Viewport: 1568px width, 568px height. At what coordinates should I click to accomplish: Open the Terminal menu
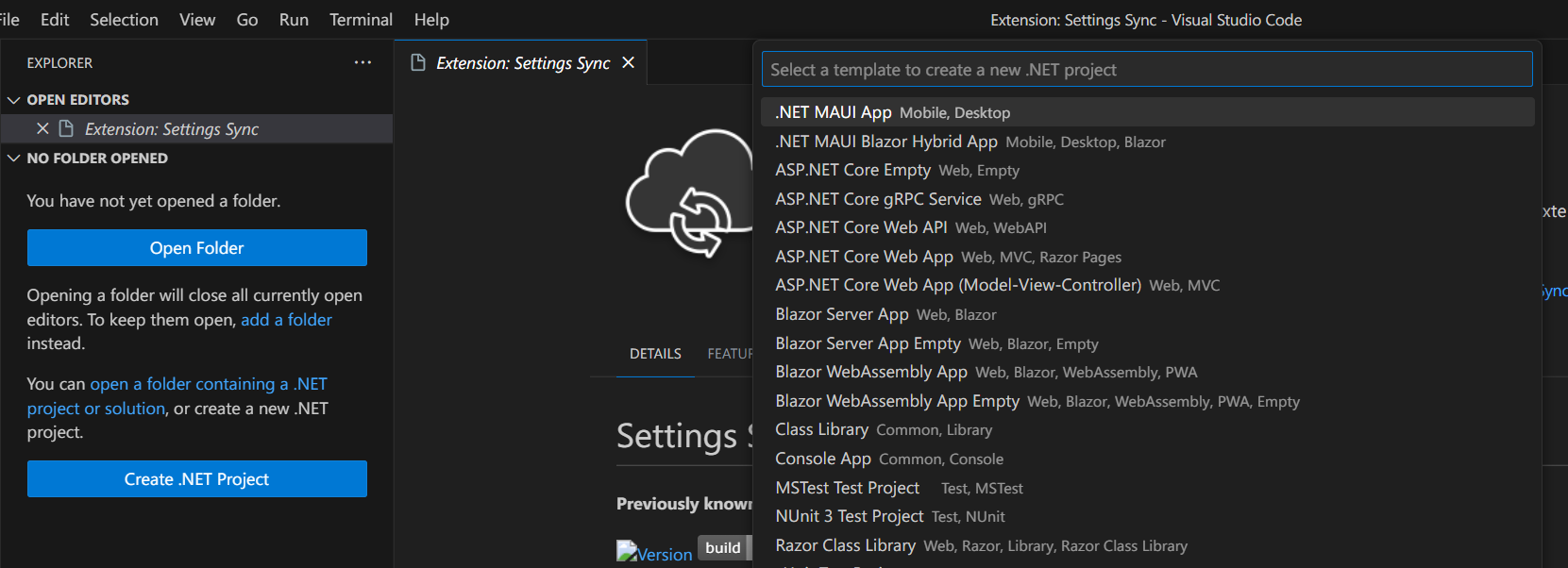[361, 20]
